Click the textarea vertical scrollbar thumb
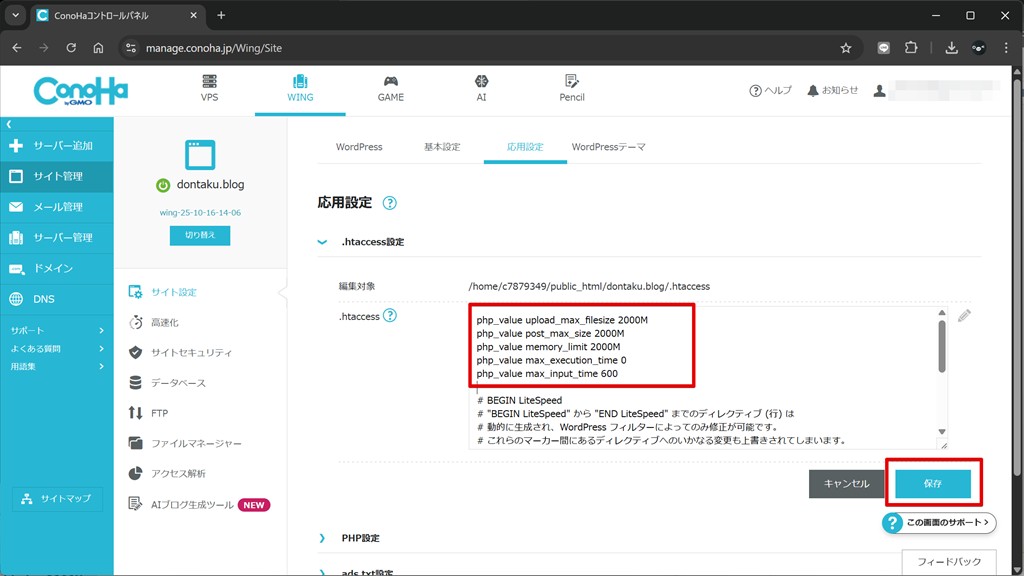Viewport: 1024px width, 576px height. pos(942,346)
